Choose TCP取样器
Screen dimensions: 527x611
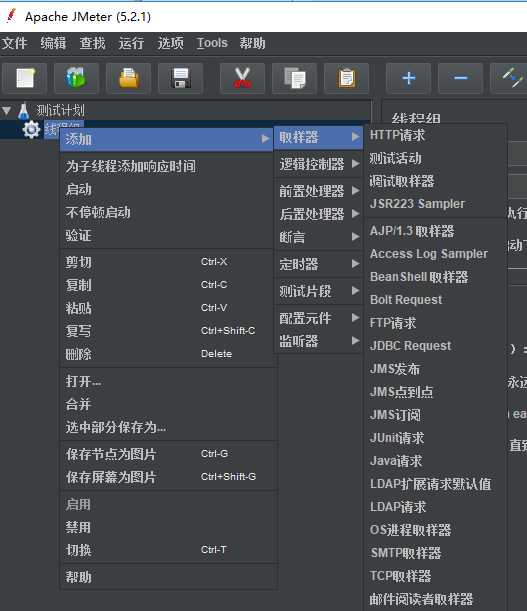pyautogui.click(x=435, y=576)
